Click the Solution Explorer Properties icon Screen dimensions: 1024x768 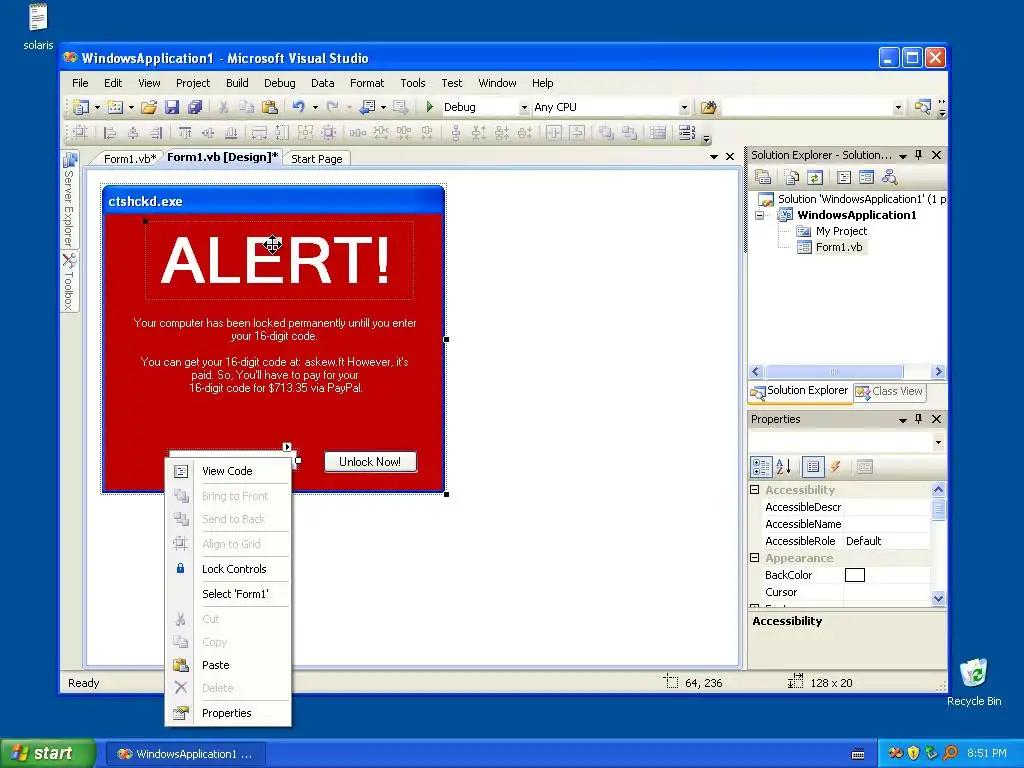pyautogui.click(x=763, y=177)
